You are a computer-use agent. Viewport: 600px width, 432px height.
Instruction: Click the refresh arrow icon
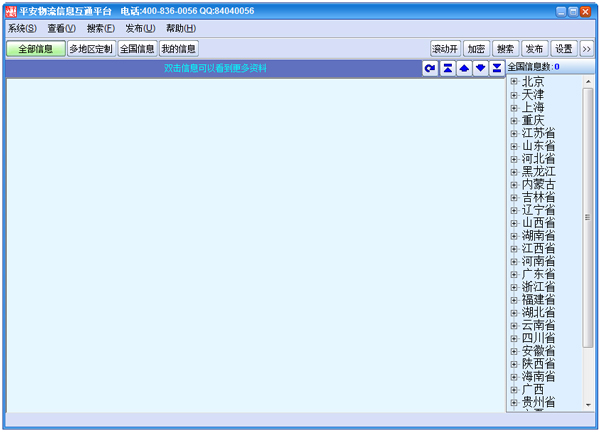(430, 68)
